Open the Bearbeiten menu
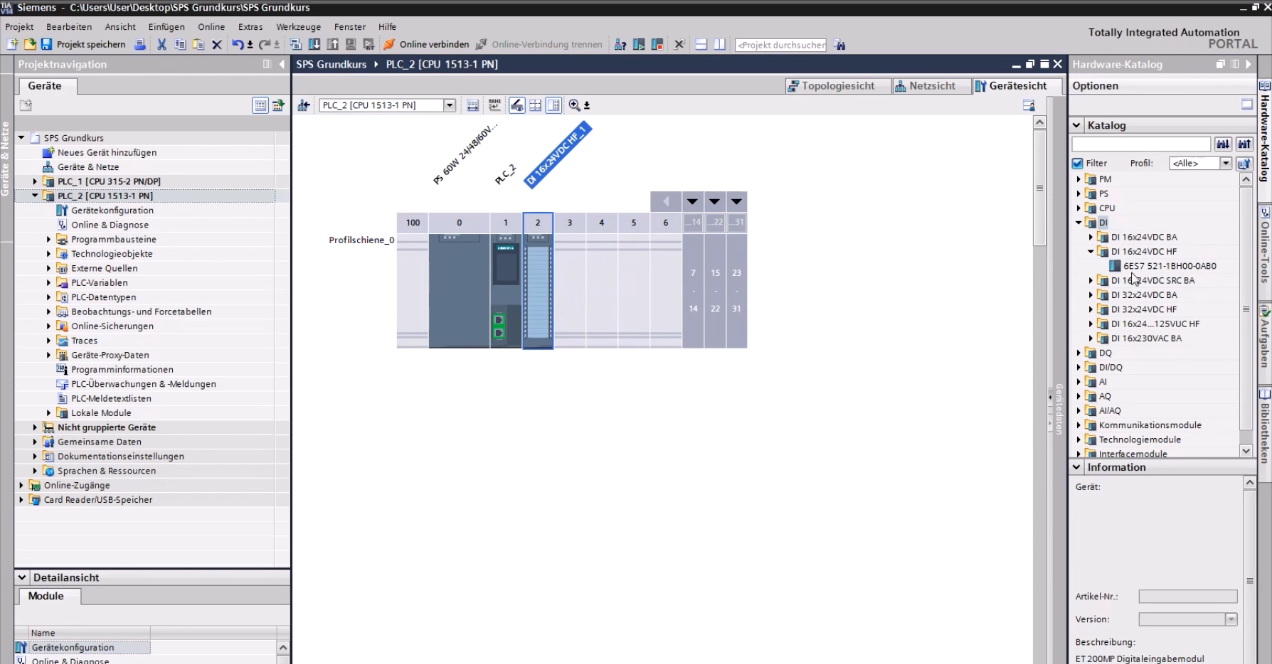1272x664 pixels. click(69, 27)
